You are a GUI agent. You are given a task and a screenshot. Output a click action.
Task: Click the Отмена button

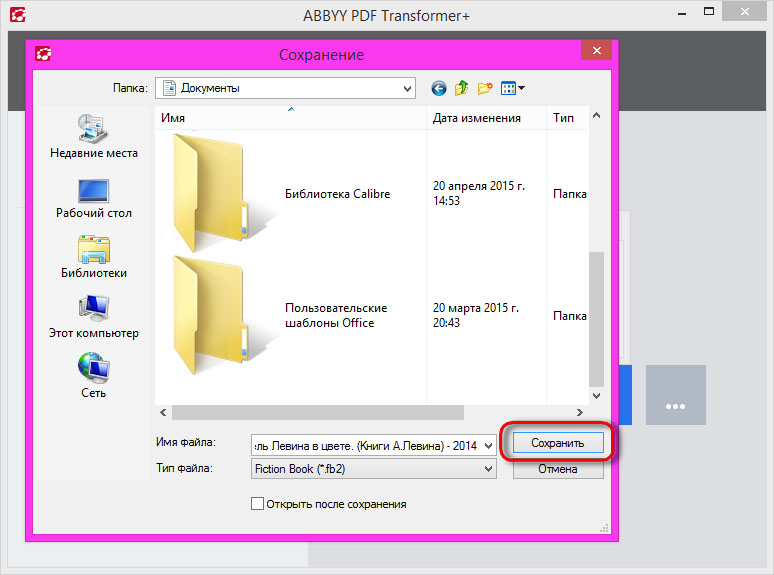(x=558, y=469)
